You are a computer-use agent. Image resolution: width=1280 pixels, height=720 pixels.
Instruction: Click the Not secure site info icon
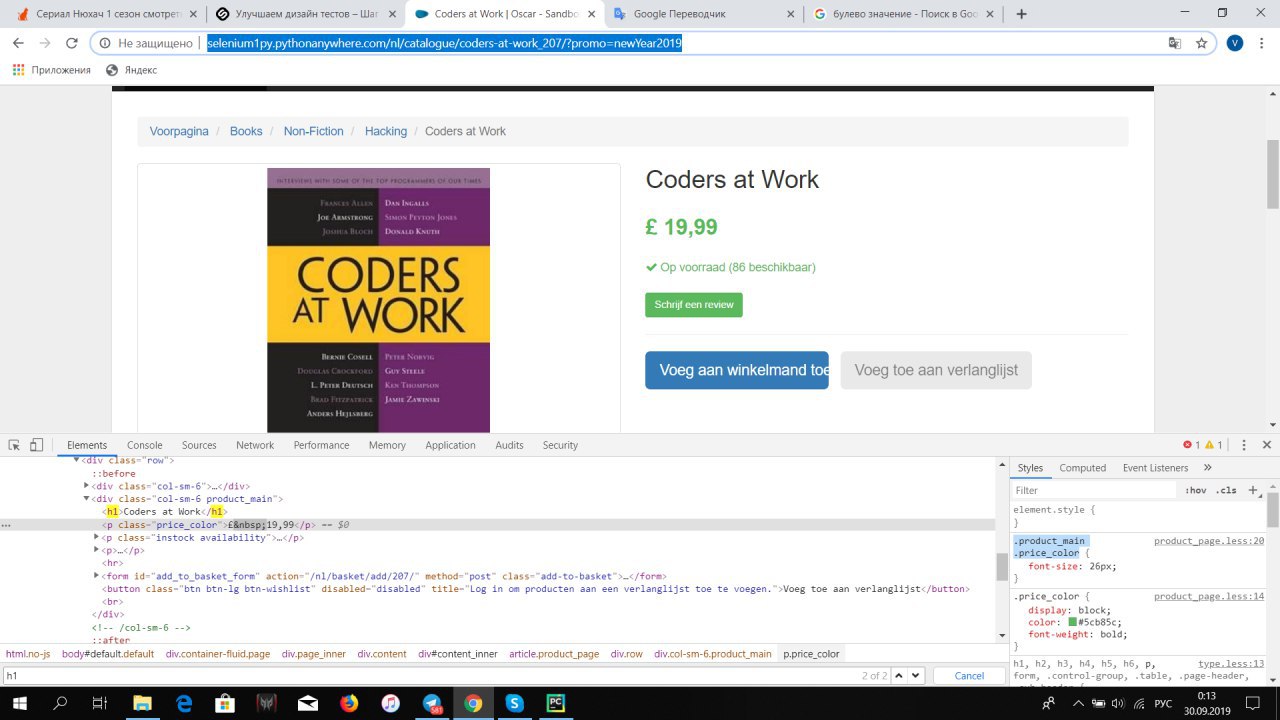coord(106,43)
